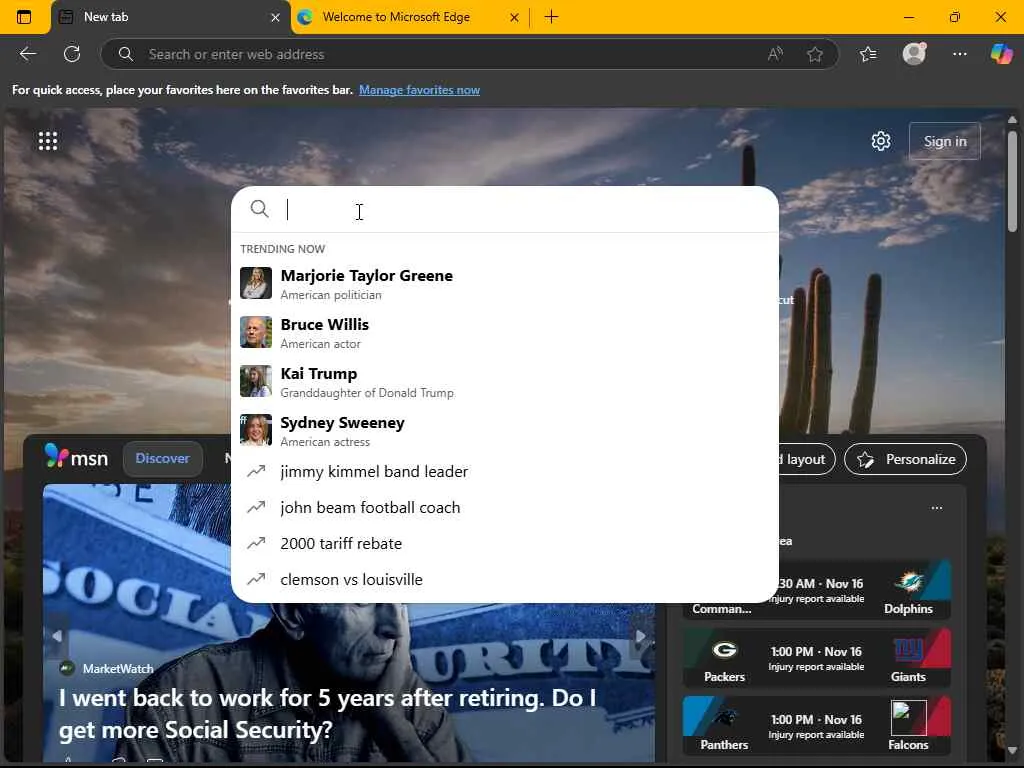Click the msn logo
The image size is (1024, 768).
(76, 456)
